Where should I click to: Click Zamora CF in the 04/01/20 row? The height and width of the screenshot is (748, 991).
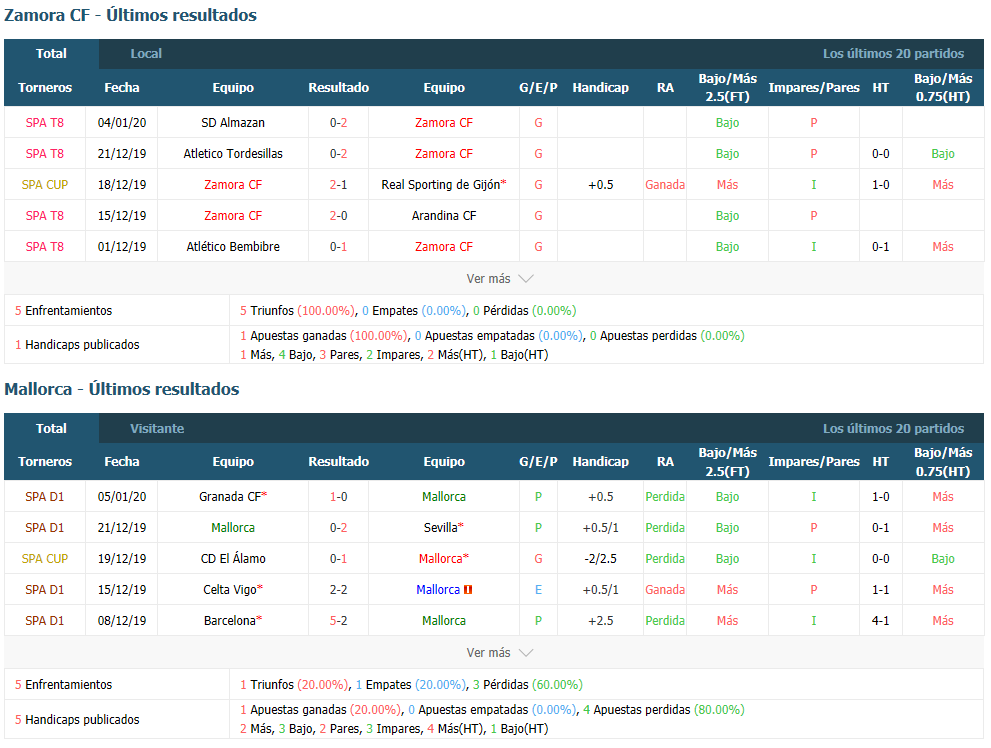(444, 123)
